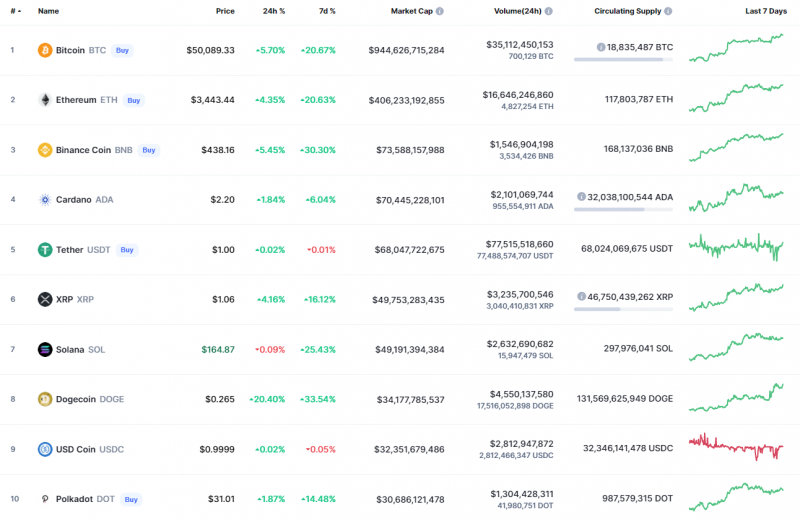
Task: Click the Buy button next to Bitcoin
Action: click(122, 51)
